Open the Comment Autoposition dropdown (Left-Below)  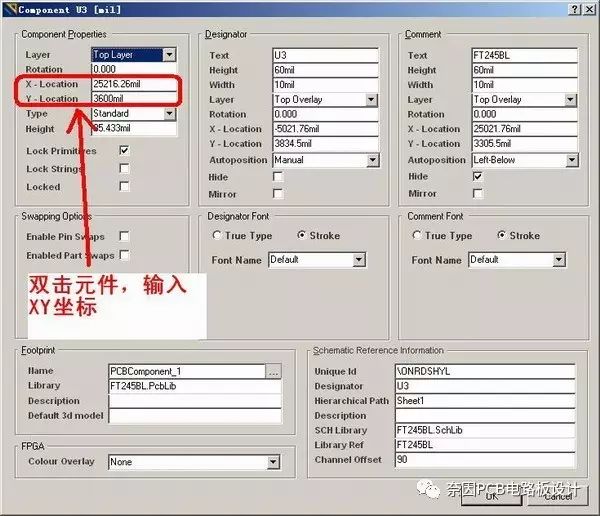click(572, 160)
